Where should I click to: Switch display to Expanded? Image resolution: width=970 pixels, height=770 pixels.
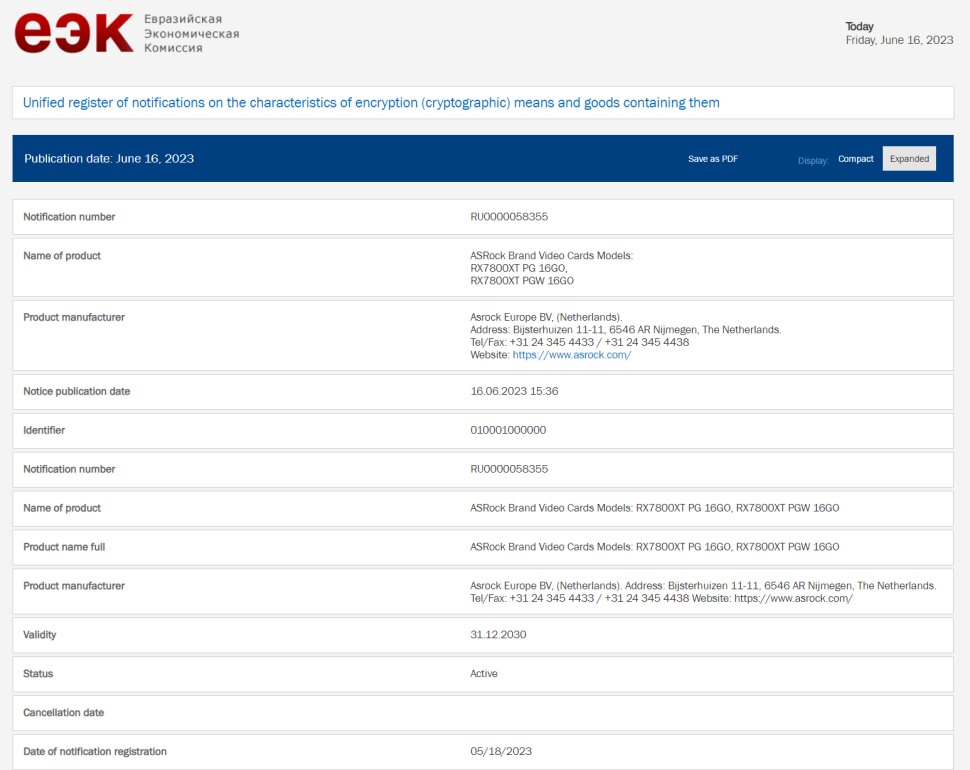909,158
